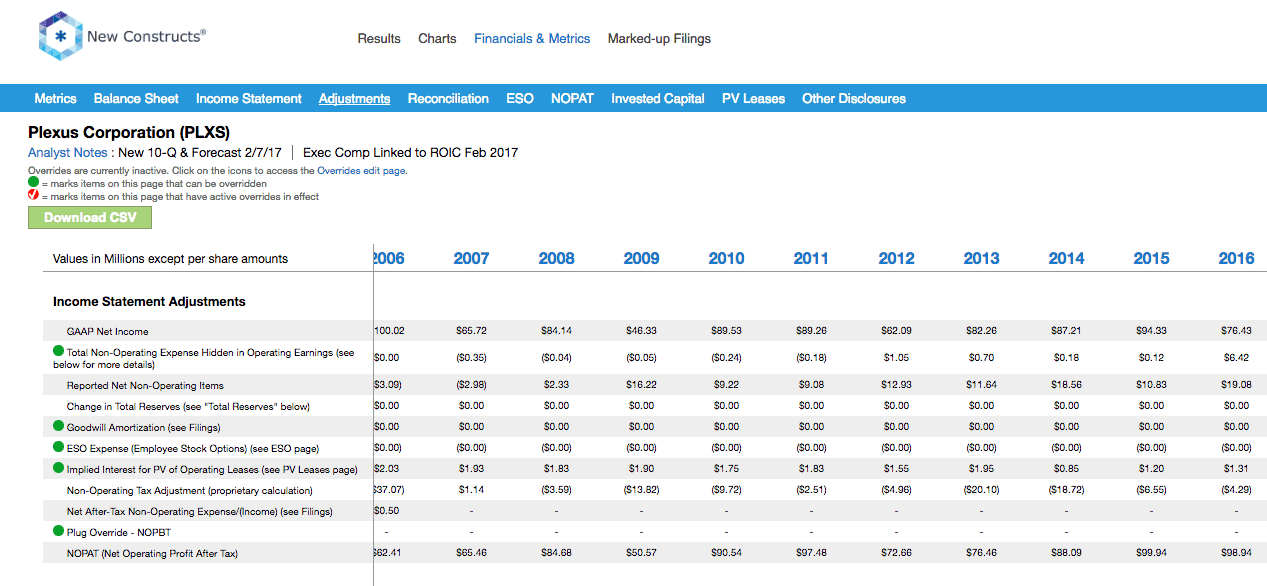1267x586 pixels.
Task: Click override dot for ESO Expense
Action: click(59, 447)
